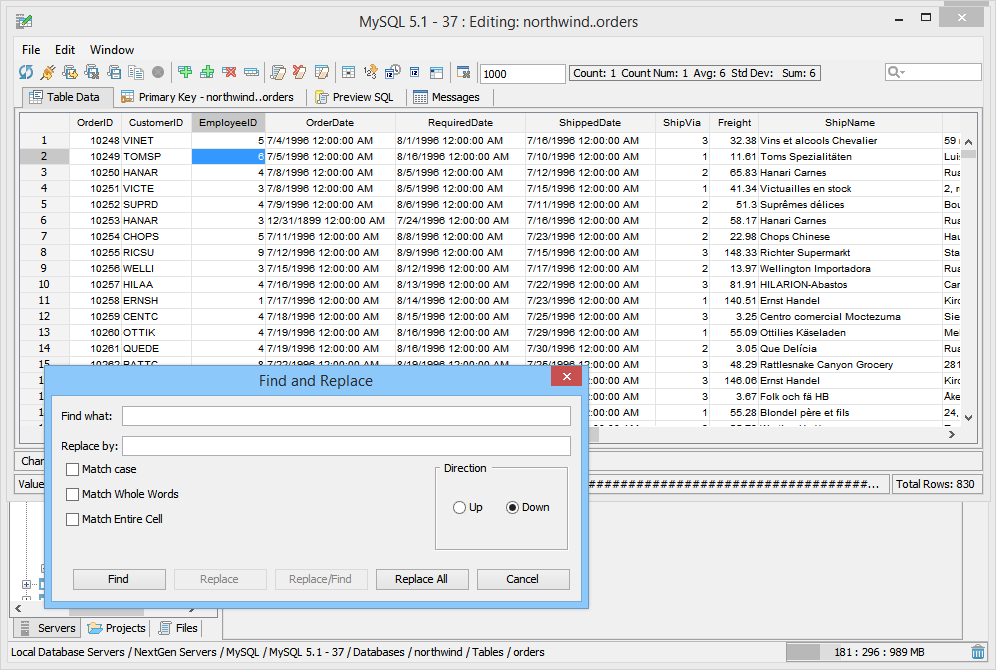Click the Find what input field
Image resolution: width=996 pixels, height=670 pixels.
(x=346, y=416)
